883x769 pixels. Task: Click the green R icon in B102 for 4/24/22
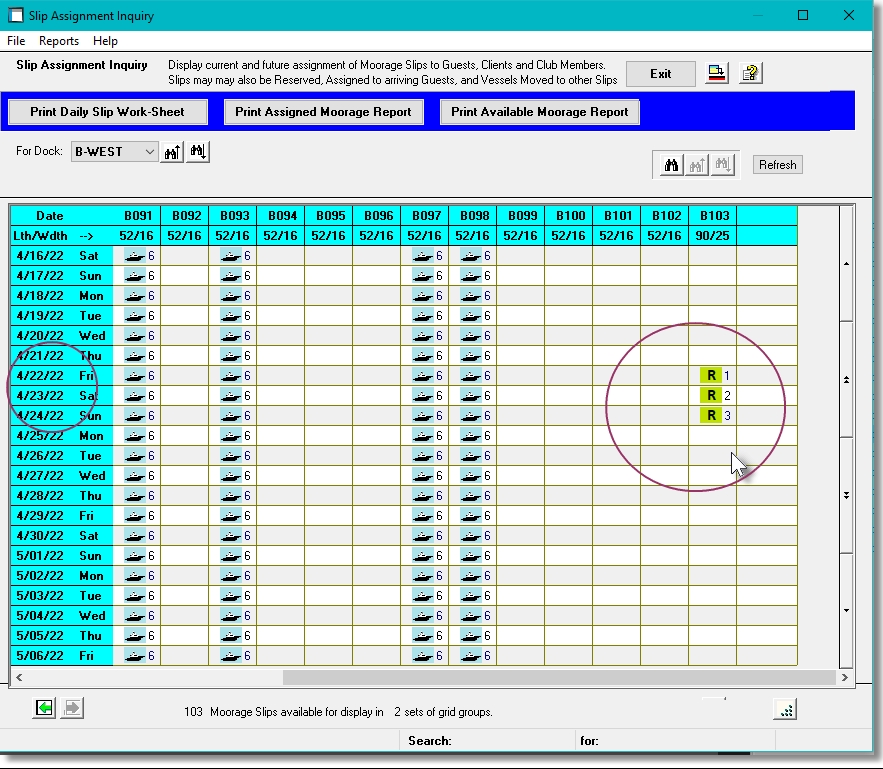pos(709,414)
